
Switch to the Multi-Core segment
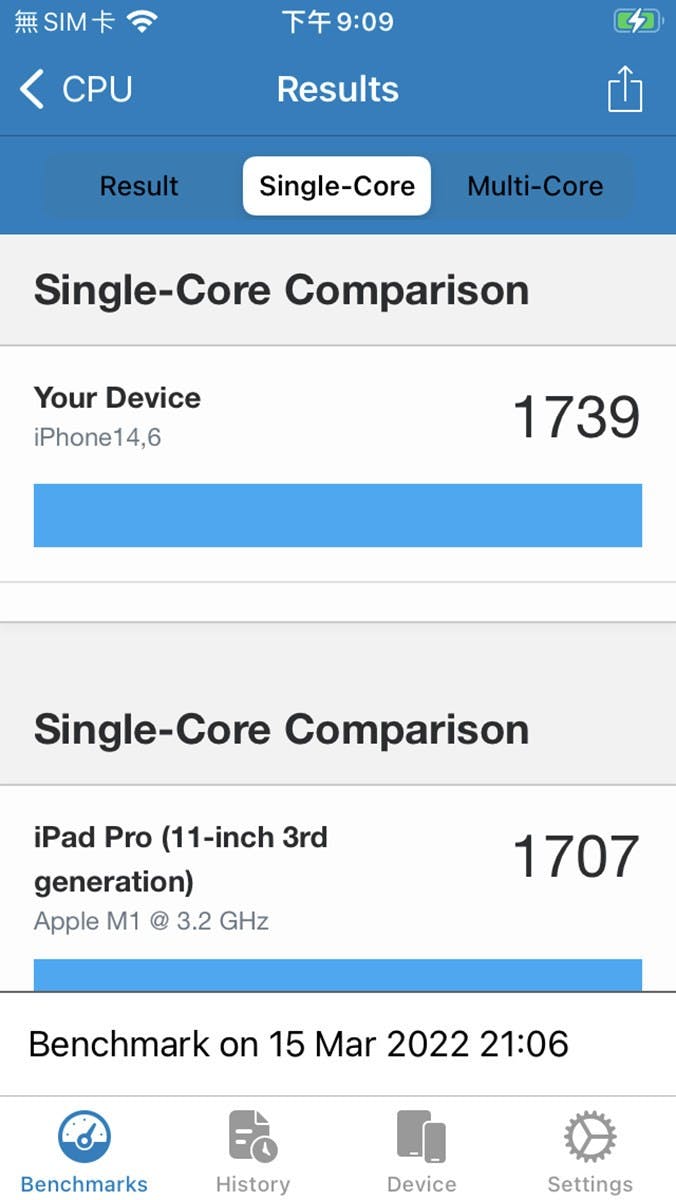pos(535,186)
